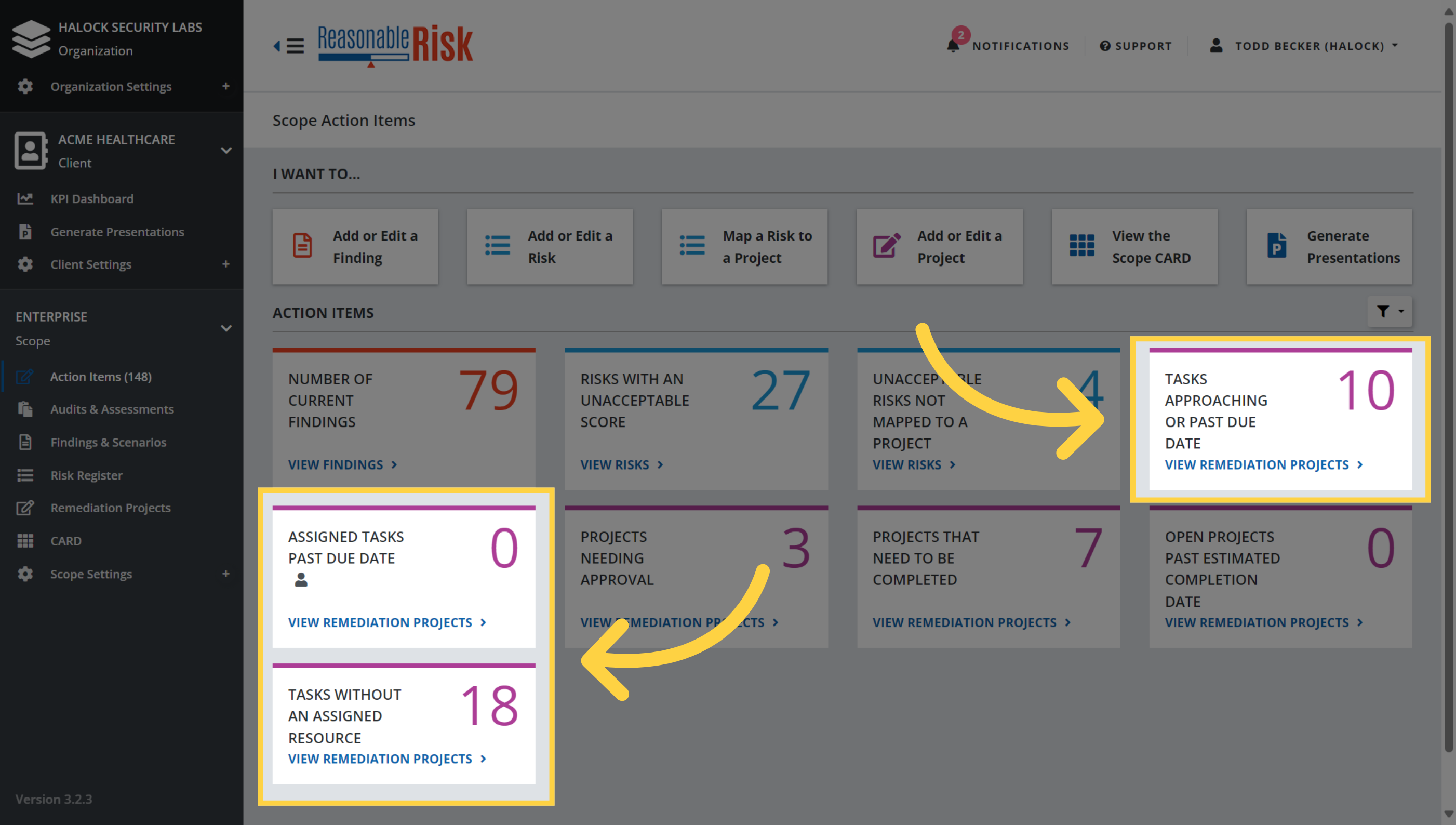Click the count 27 of unacceptable risks

(x=781, y=390)
